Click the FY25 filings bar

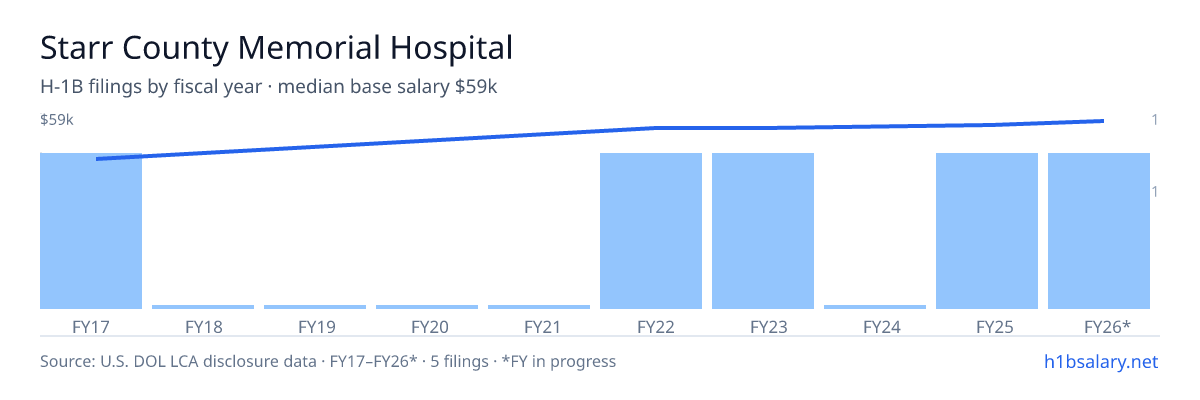click(987, 231)
